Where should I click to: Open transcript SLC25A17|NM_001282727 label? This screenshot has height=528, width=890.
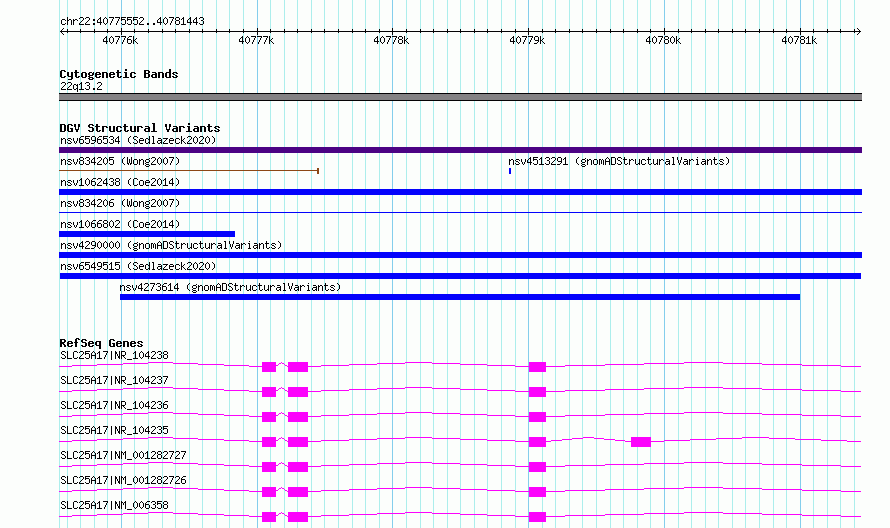[x=123, y=455]
